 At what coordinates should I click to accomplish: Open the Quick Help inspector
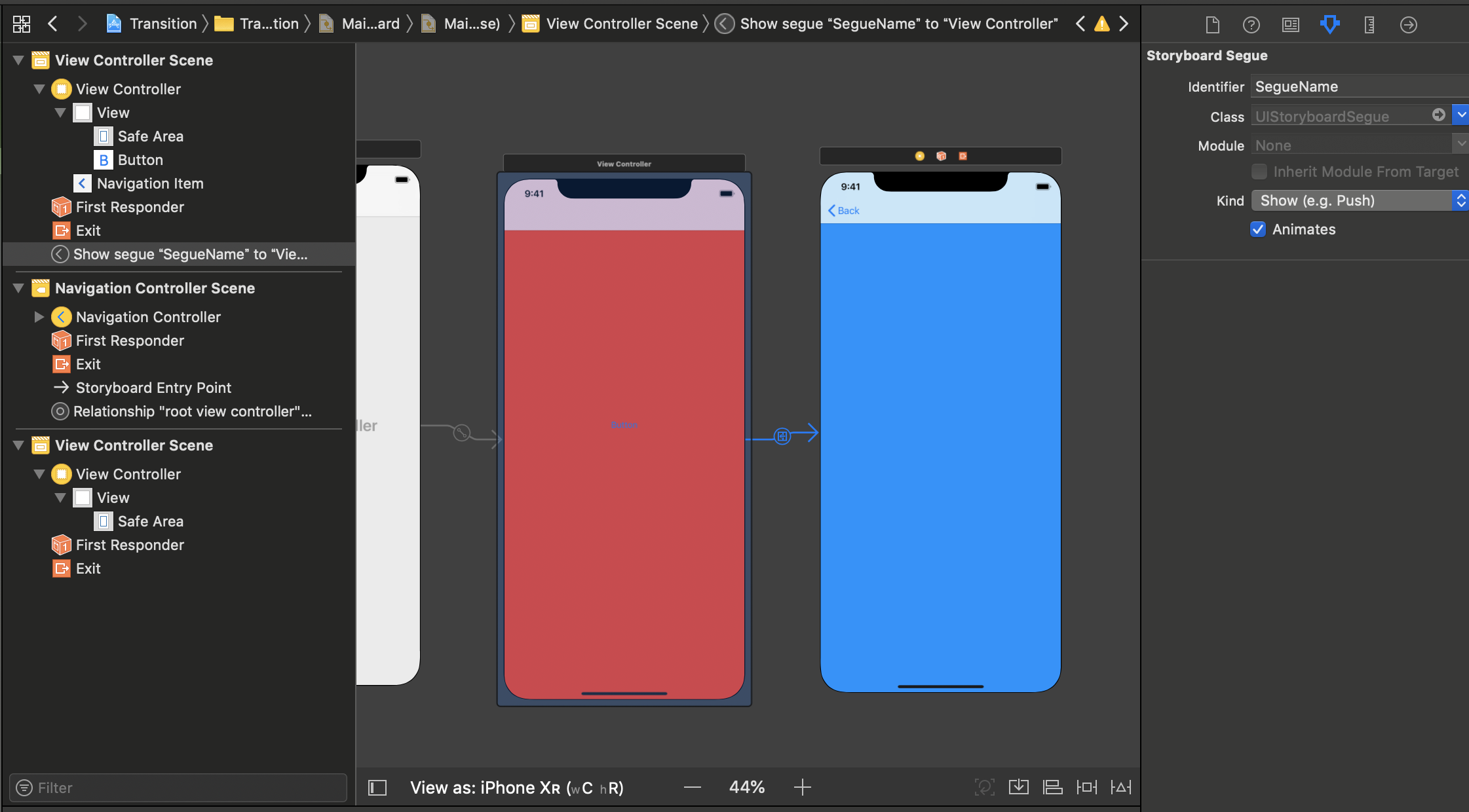click(1251, 25)
